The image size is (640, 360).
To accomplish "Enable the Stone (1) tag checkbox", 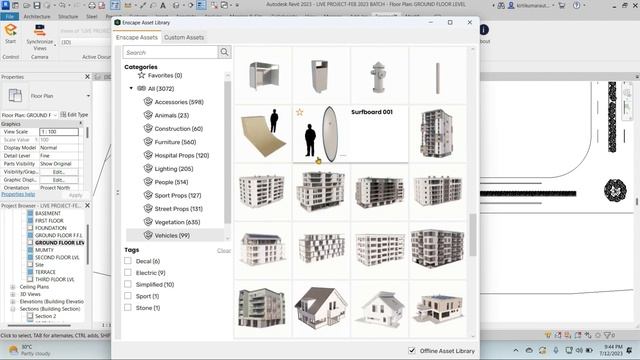I will tap(128, 308).
